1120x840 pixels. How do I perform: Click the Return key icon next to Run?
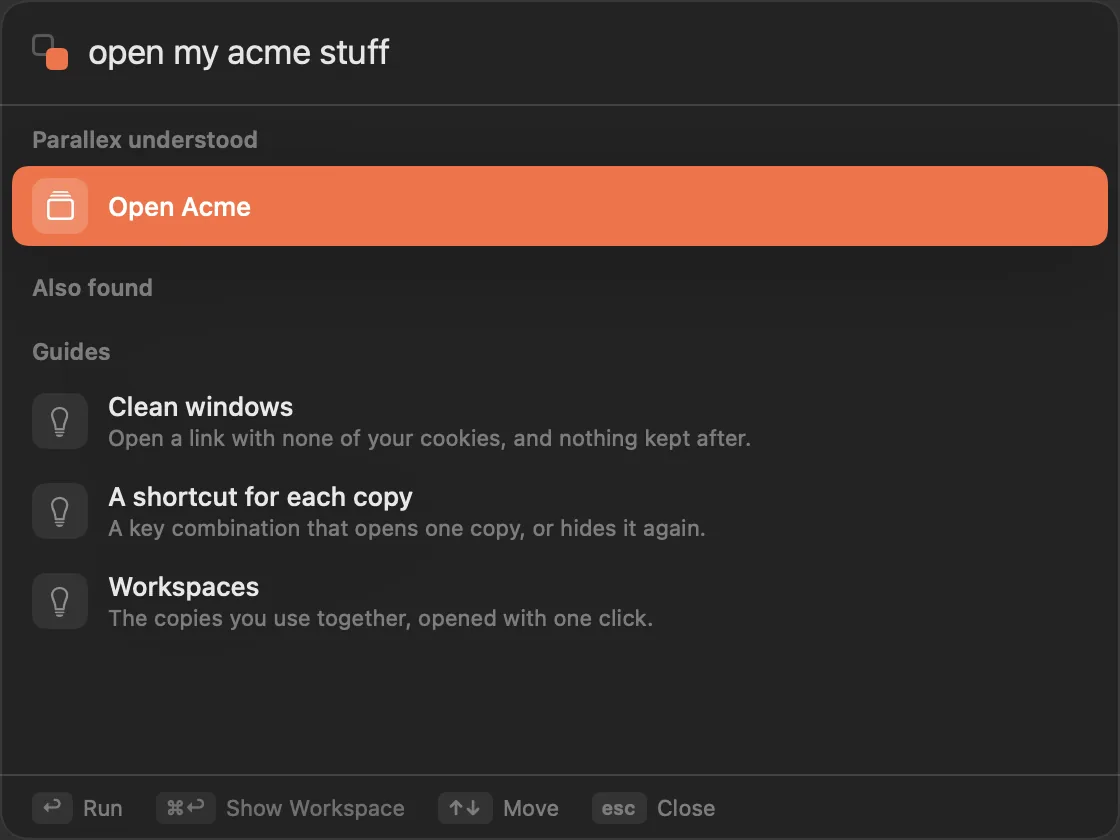click(52, 808)
